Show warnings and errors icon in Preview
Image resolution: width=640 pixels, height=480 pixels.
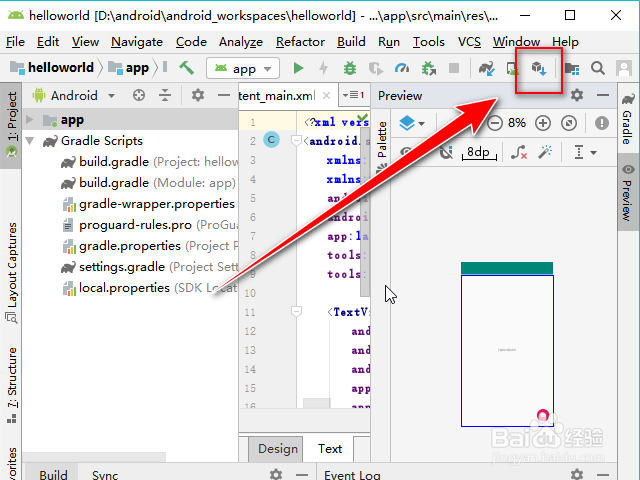[x=602, y=123]
